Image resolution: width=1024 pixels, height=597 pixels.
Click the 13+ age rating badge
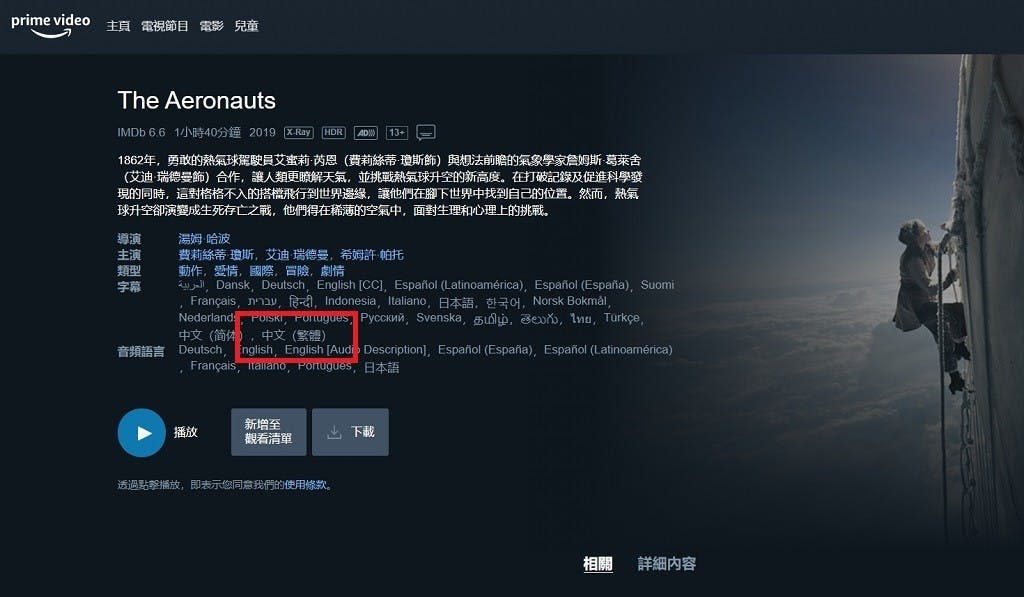pyautogui.click(x=397, y=133)
